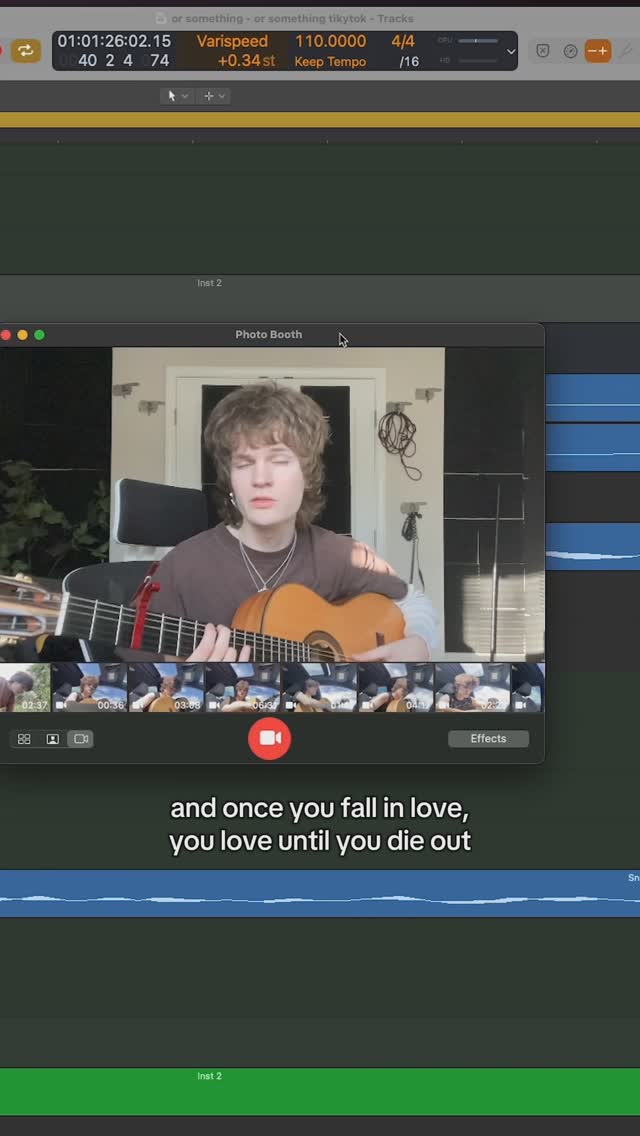
Task: Click the yellow cycle range strip in ruler
Action: (x=320, y=120)
